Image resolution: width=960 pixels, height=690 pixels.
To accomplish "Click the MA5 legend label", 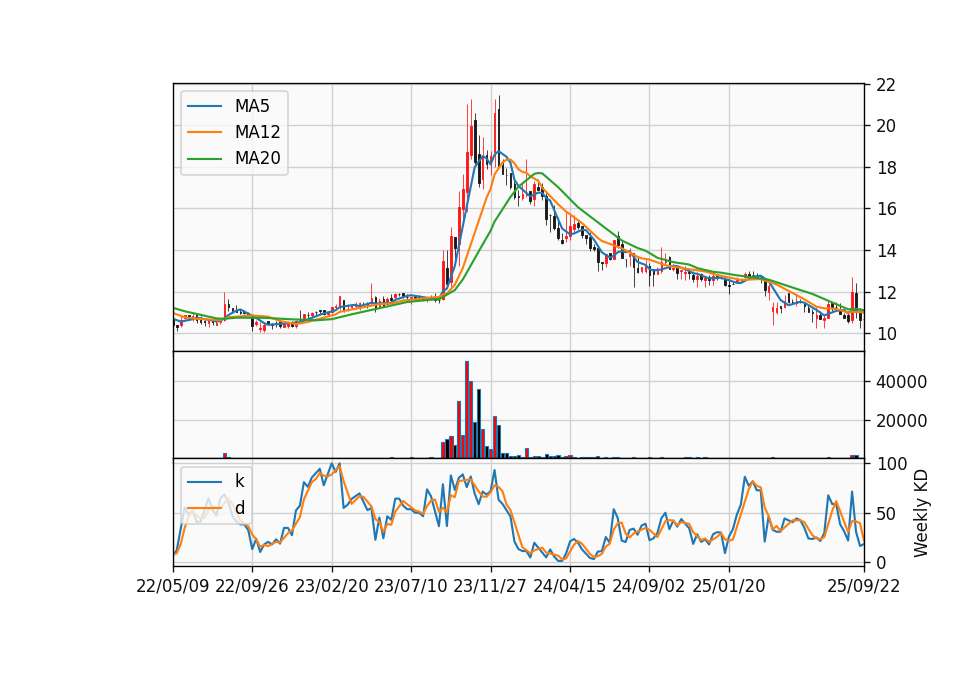I will [252, 106].
